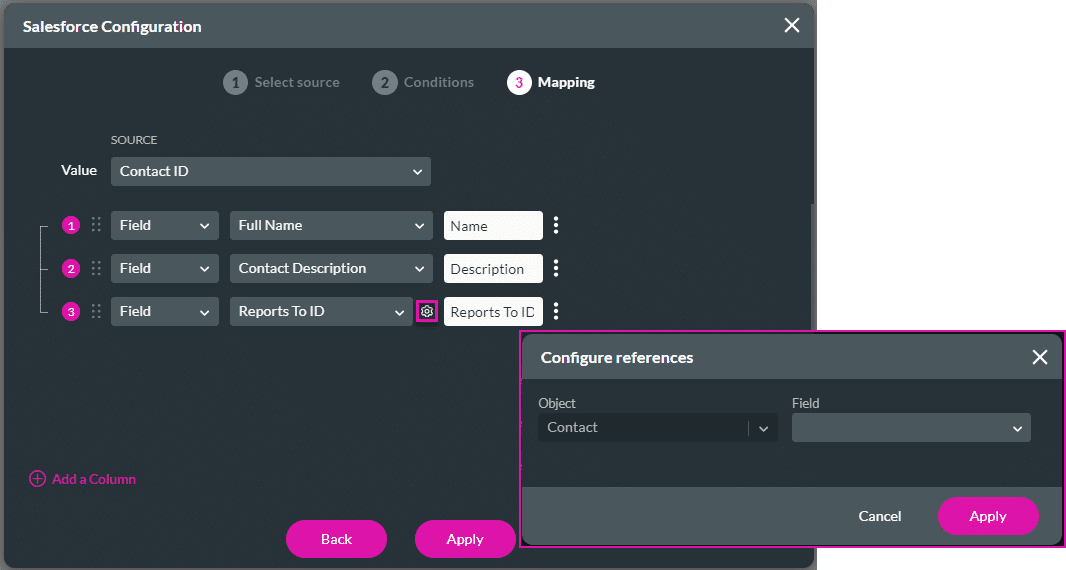Go to step 1 Select source
Image resolution: width=1066 pixels, height=570 pixels.
(281, 82)
